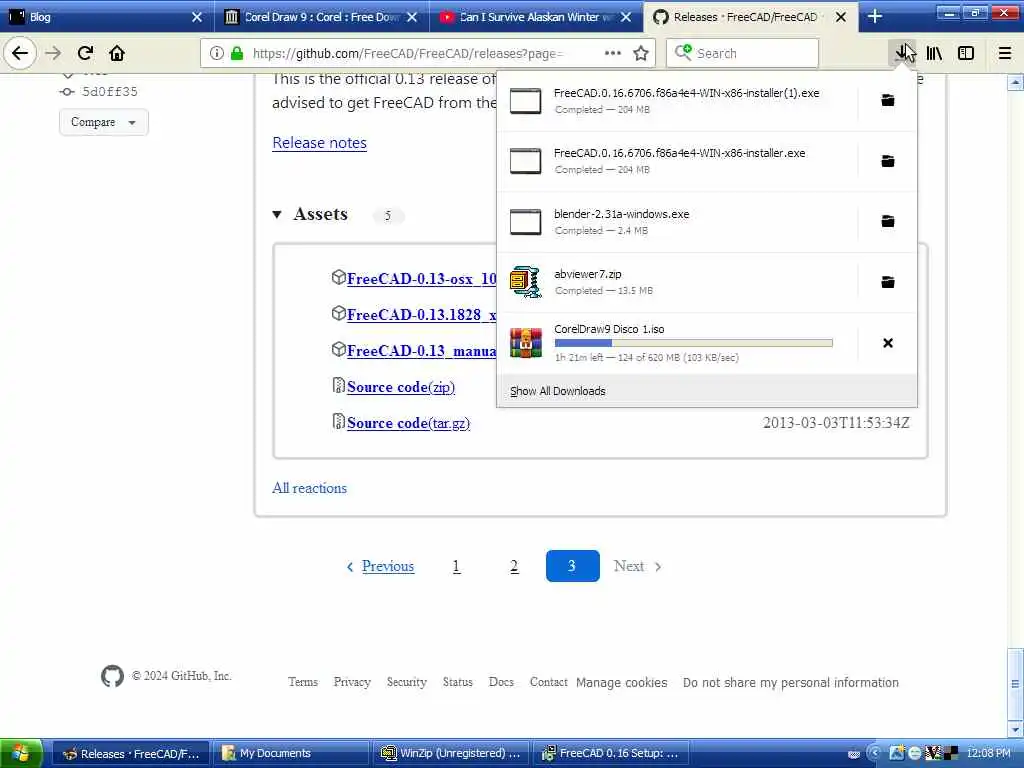Close the Blog tab
1024x768 pixels.
[197, 17]
